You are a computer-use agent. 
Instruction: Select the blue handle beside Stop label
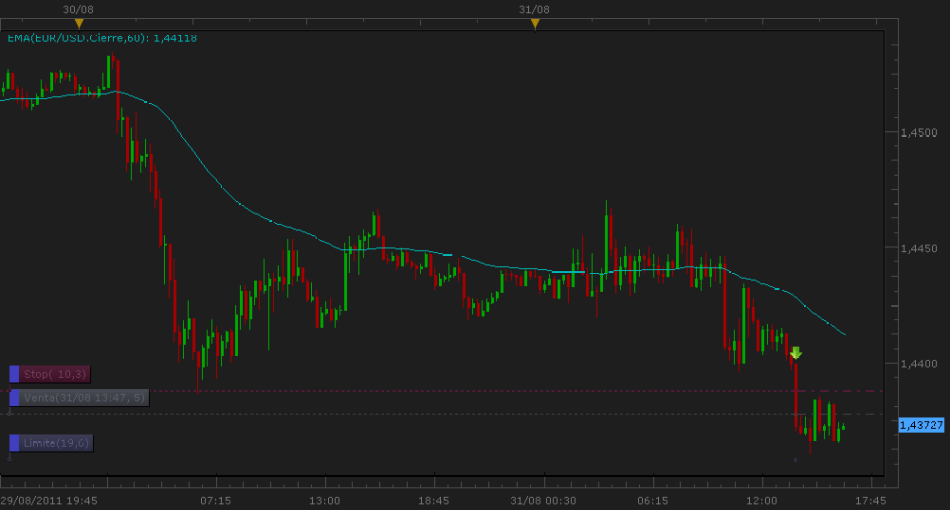click(15, 374)
